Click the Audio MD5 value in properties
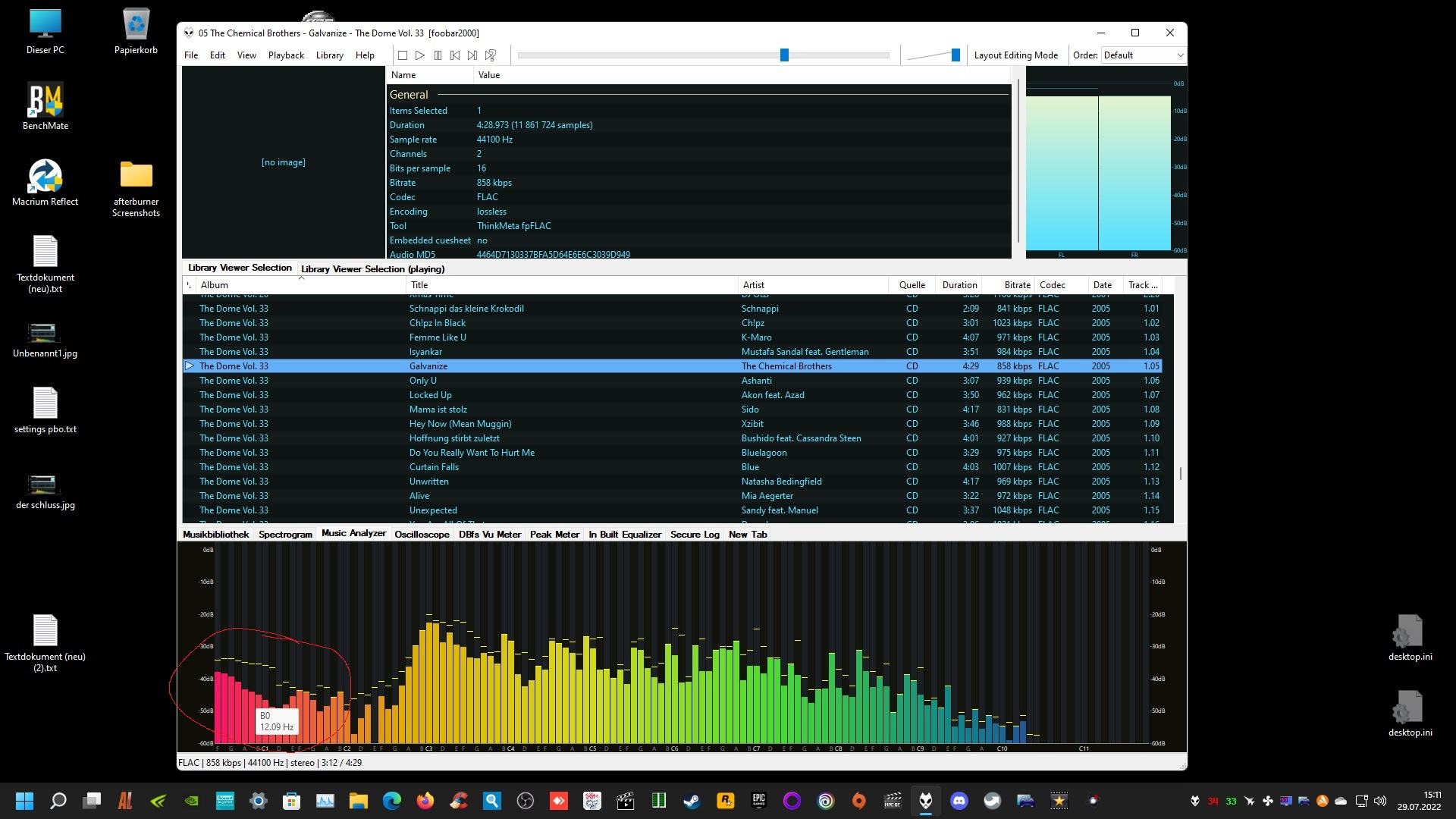The height and width of the screenshot is (819, 1456). [553, 255]
